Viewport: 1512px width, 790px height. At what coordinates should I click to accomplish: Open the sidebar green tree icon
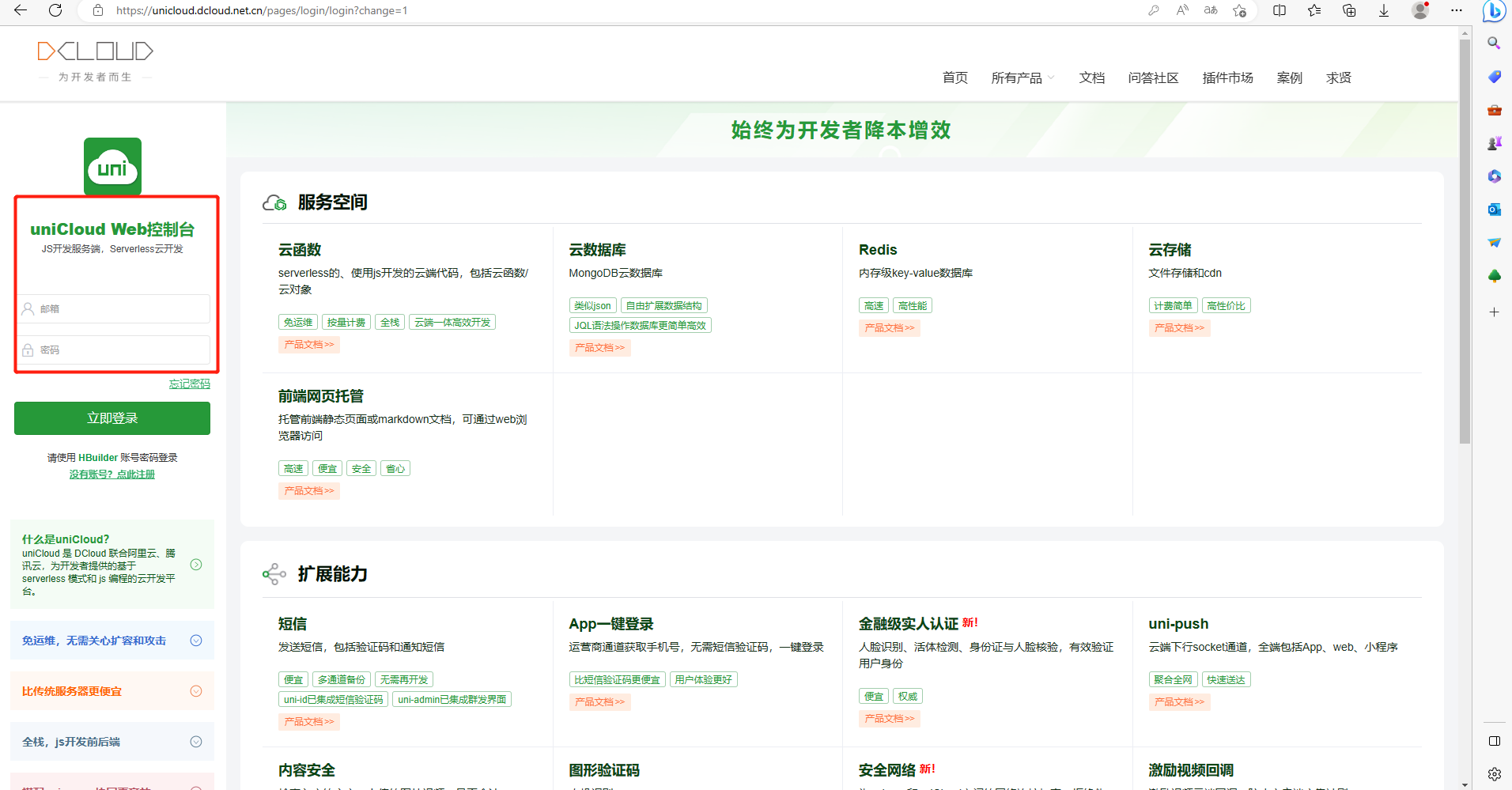click(x=1494, y=276)
